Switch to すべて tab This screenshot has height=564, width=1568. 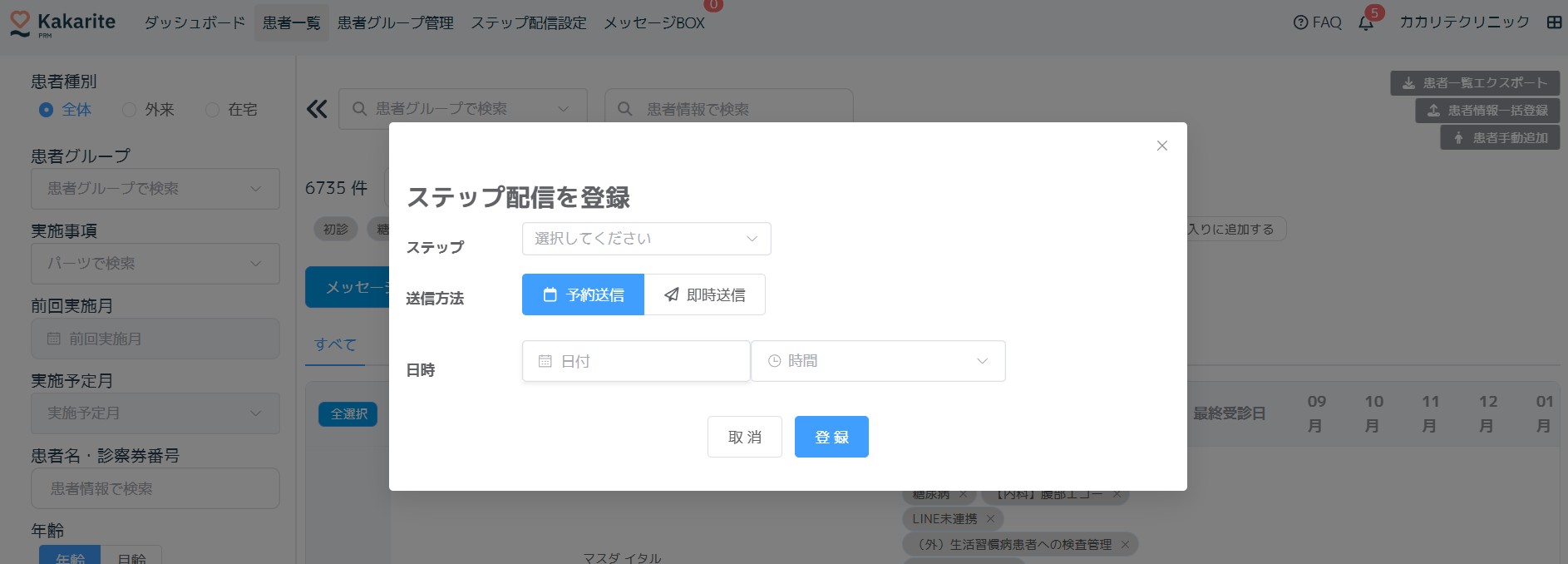[x=336, y=344]
